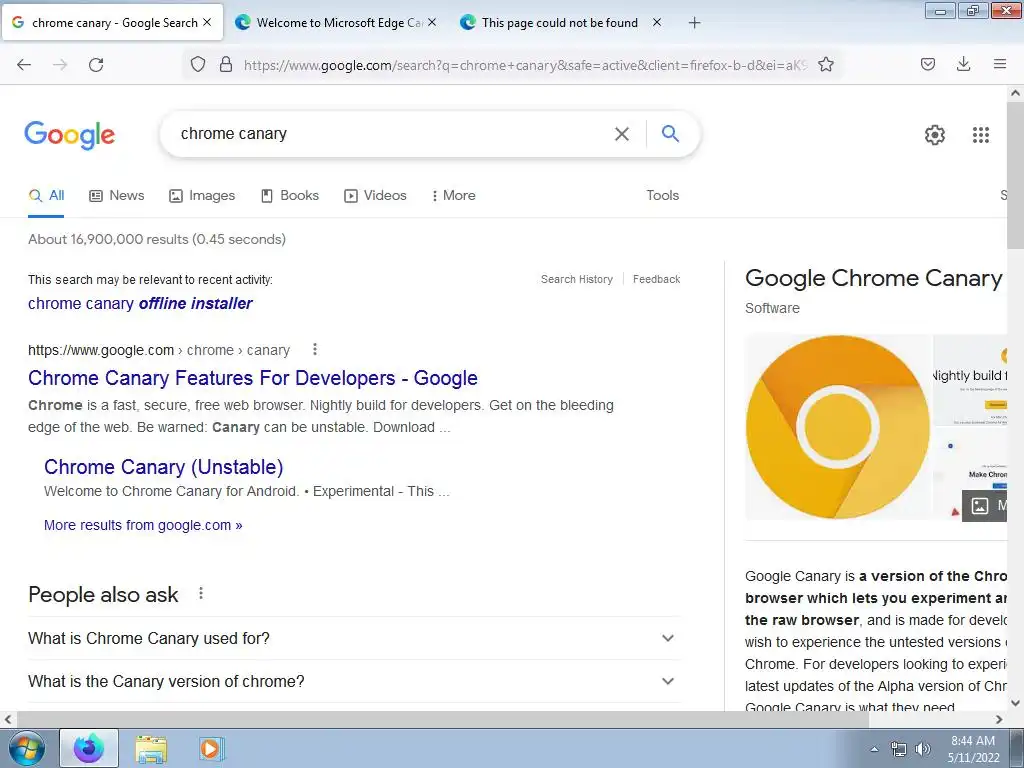Screen dimensions: 1024x768
Task: Click the Nightly build screenshot thumbnail
Action: click(970, 380)
